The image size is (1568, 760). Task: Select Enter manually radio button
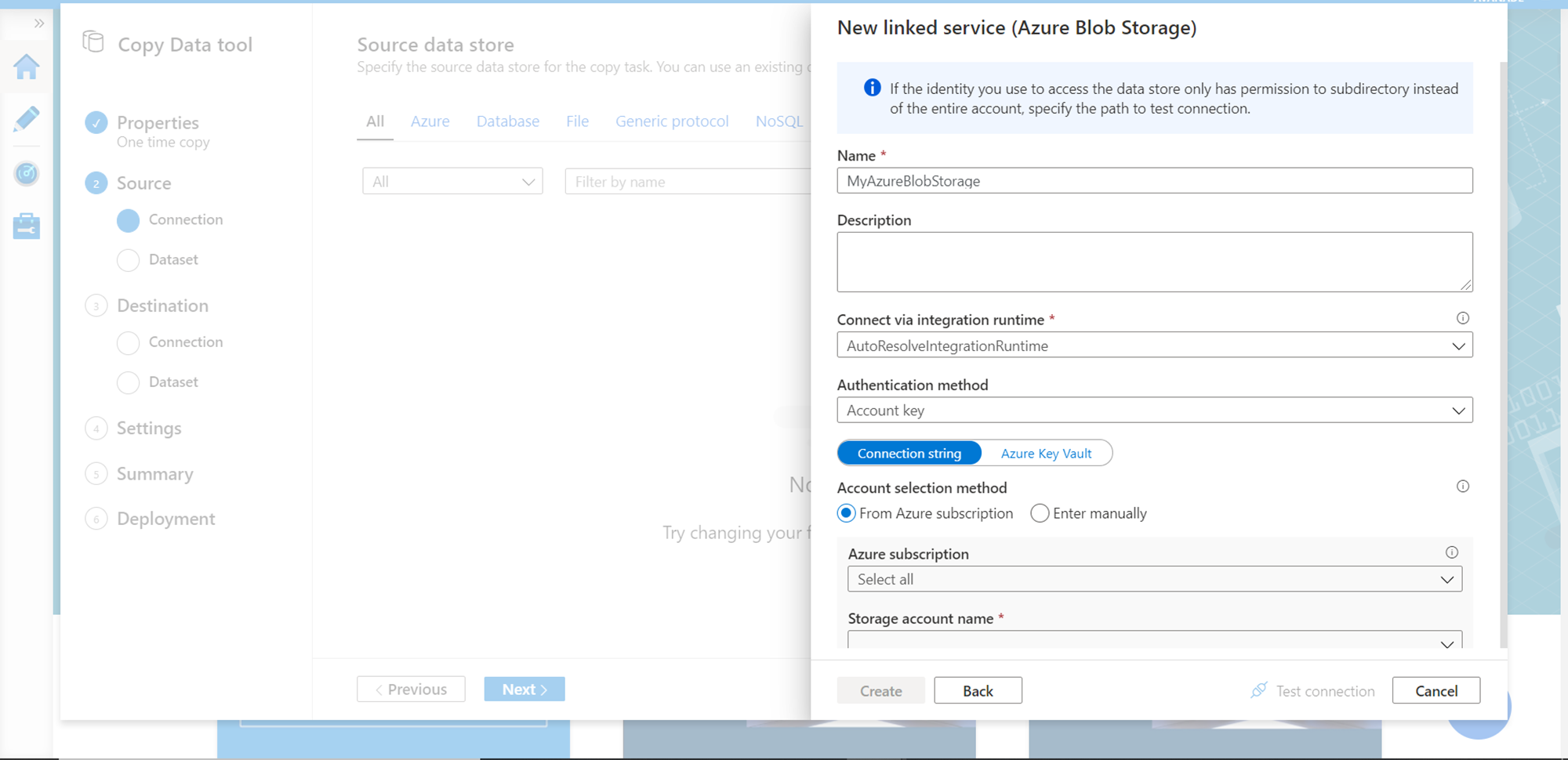point(1040,513)
